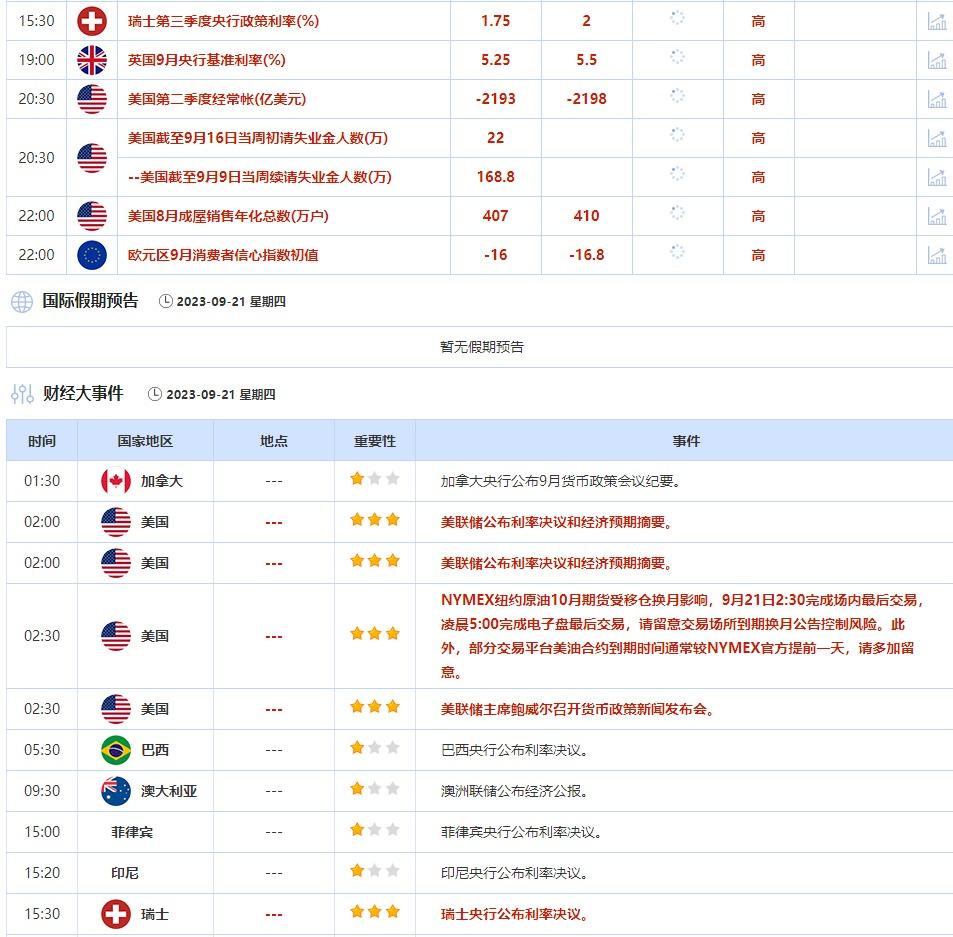953x937 pixels.
Task: Open chart icon for 续请失业金人数 row
Action: pyautogui.click(x=937, y=177)
